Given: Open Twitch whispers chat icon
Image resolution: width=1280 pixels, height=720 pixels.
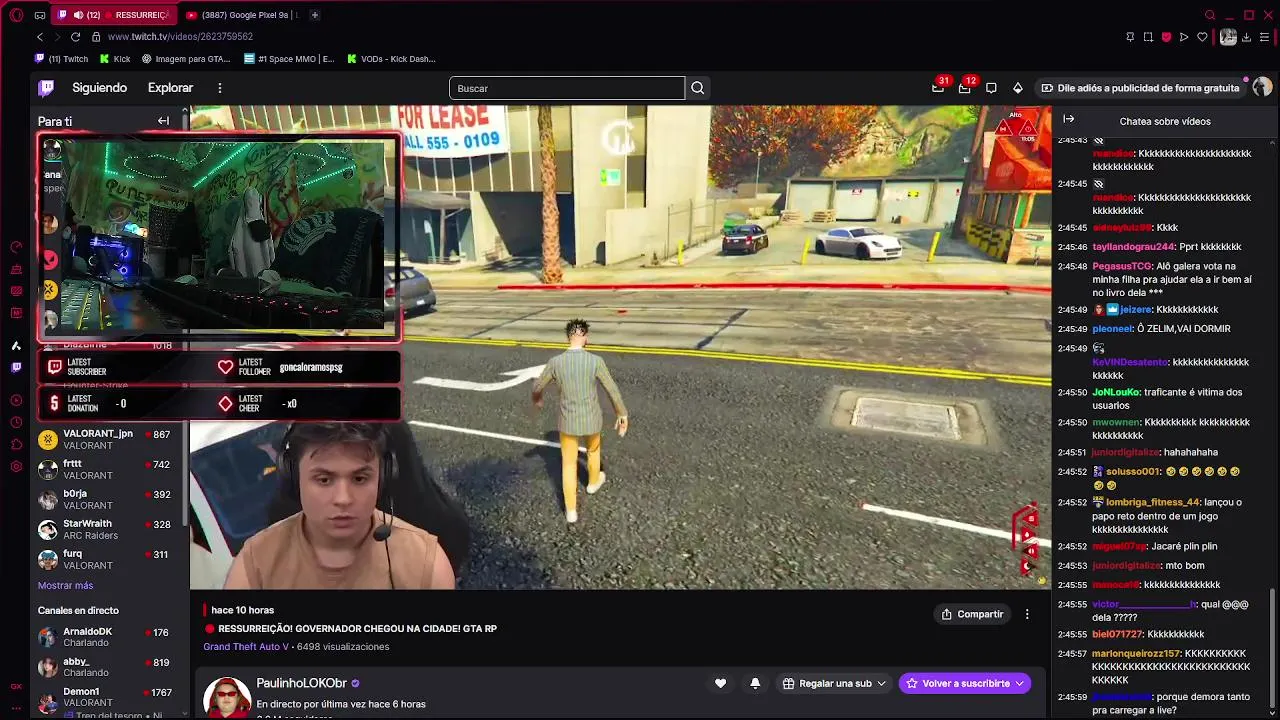Looking at the screenshot, I should click(x=991, y=88).
